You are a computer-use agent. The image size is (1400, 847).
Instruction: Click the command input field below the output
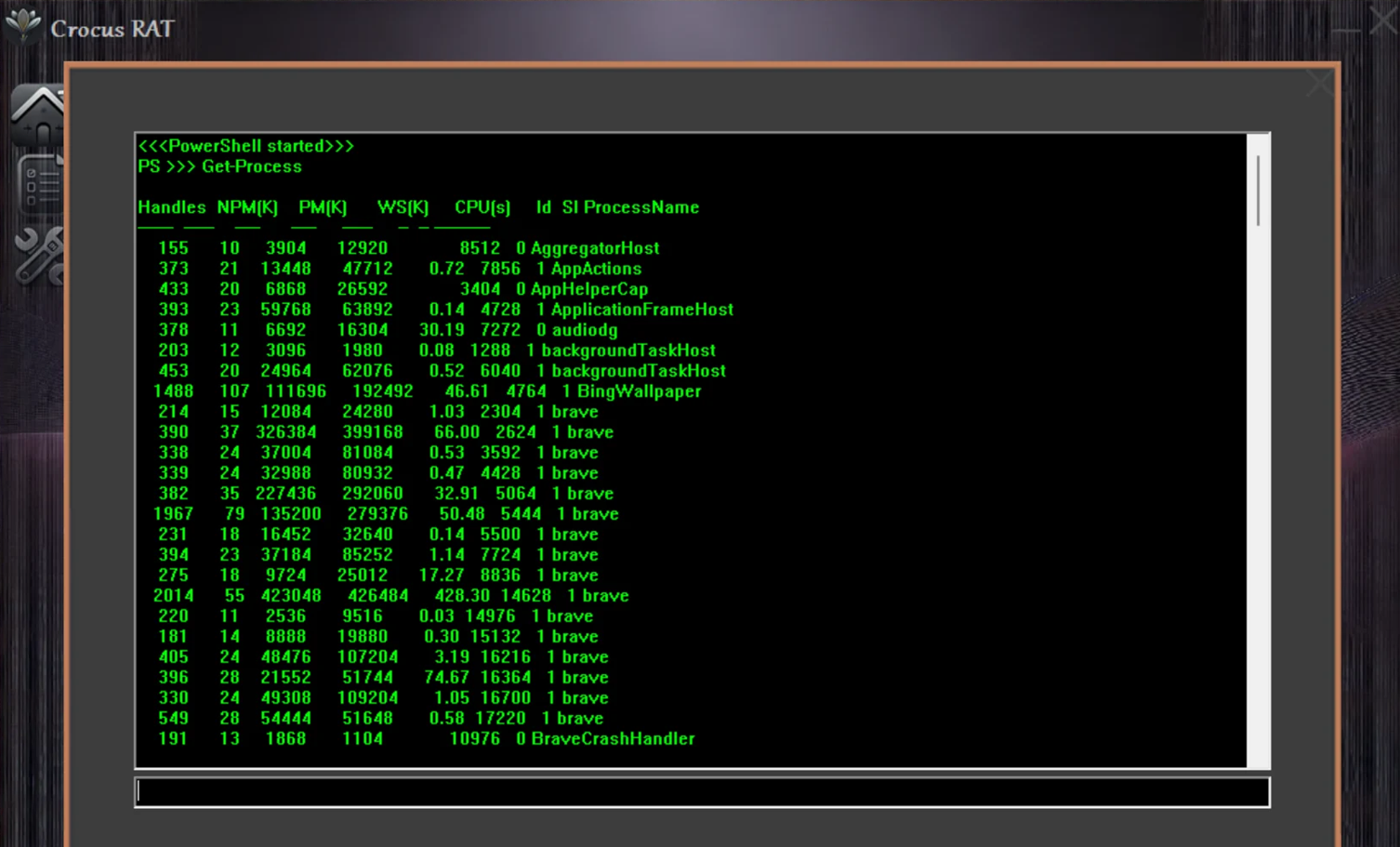coord(702,792)
